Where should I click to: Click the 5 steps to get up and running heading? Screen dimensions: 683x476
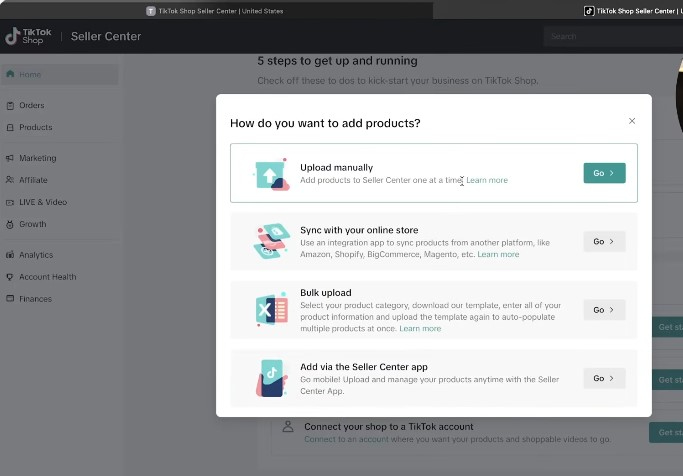(x=337, y=61)
